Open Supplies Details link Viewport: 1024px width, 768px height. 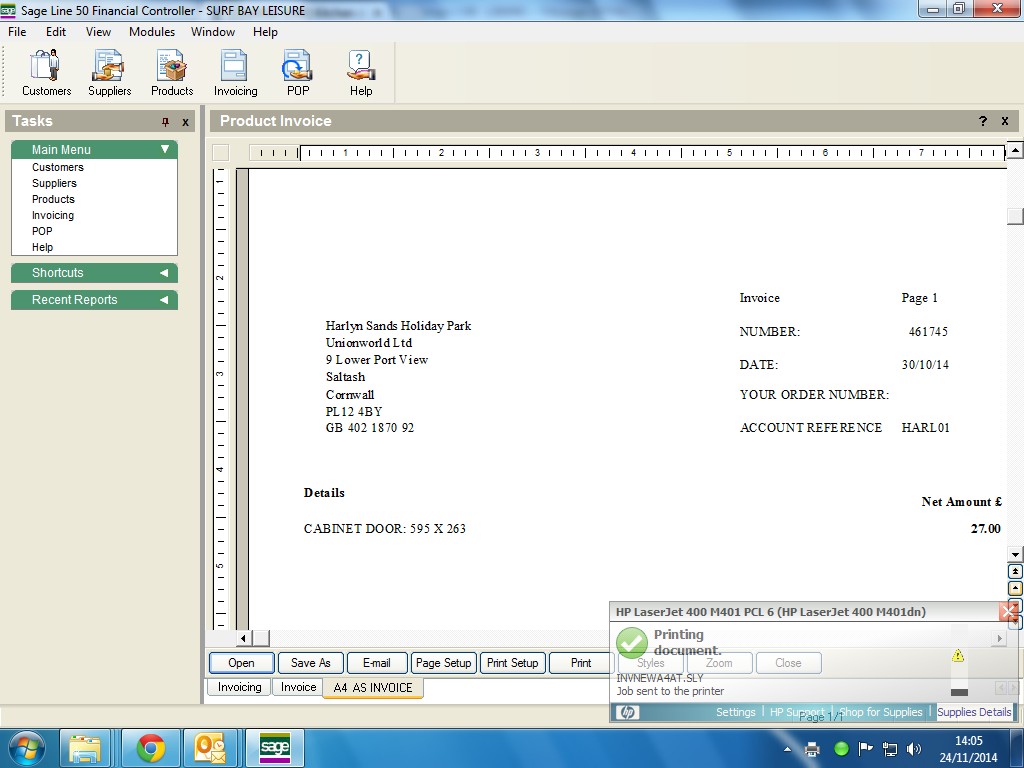click(x=974, y=712)
